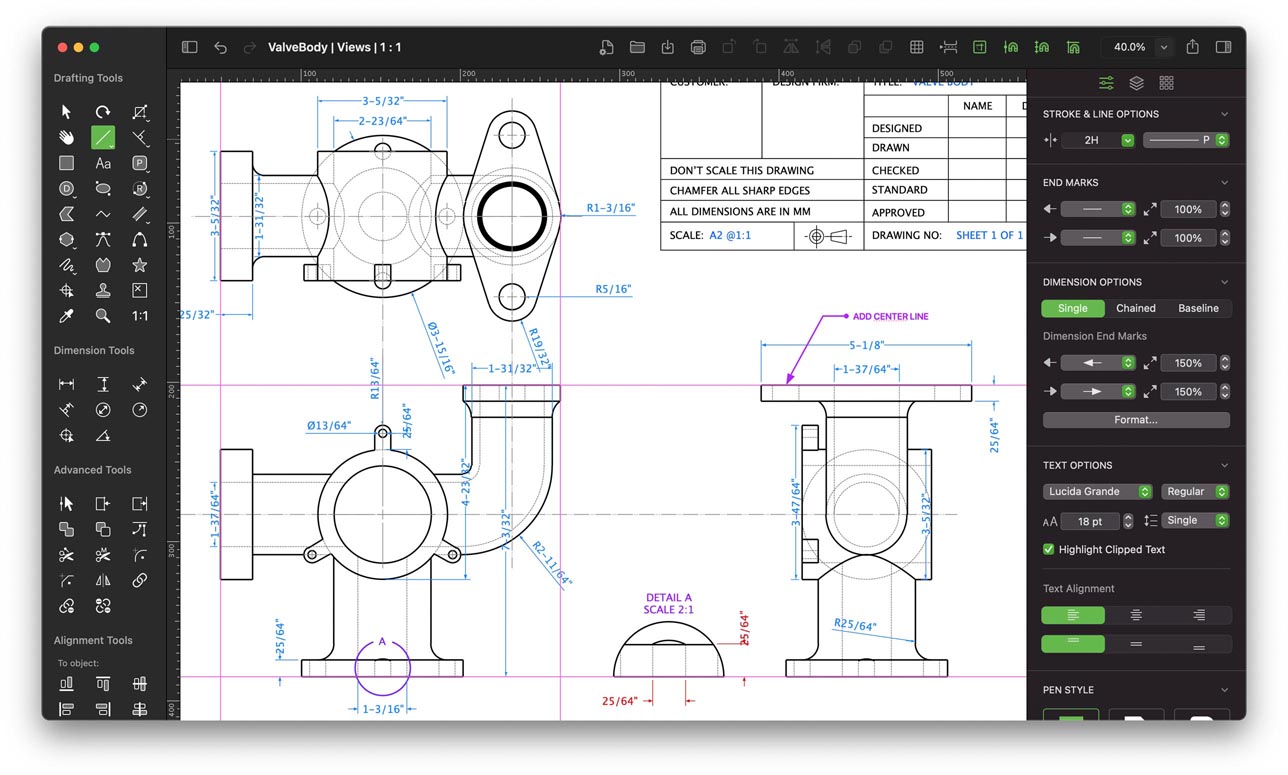Image resolution: width=1288 pixels, height=775 pixels.
Task: Pick the Eyedropper tool
Action: (x=66, y=316)
